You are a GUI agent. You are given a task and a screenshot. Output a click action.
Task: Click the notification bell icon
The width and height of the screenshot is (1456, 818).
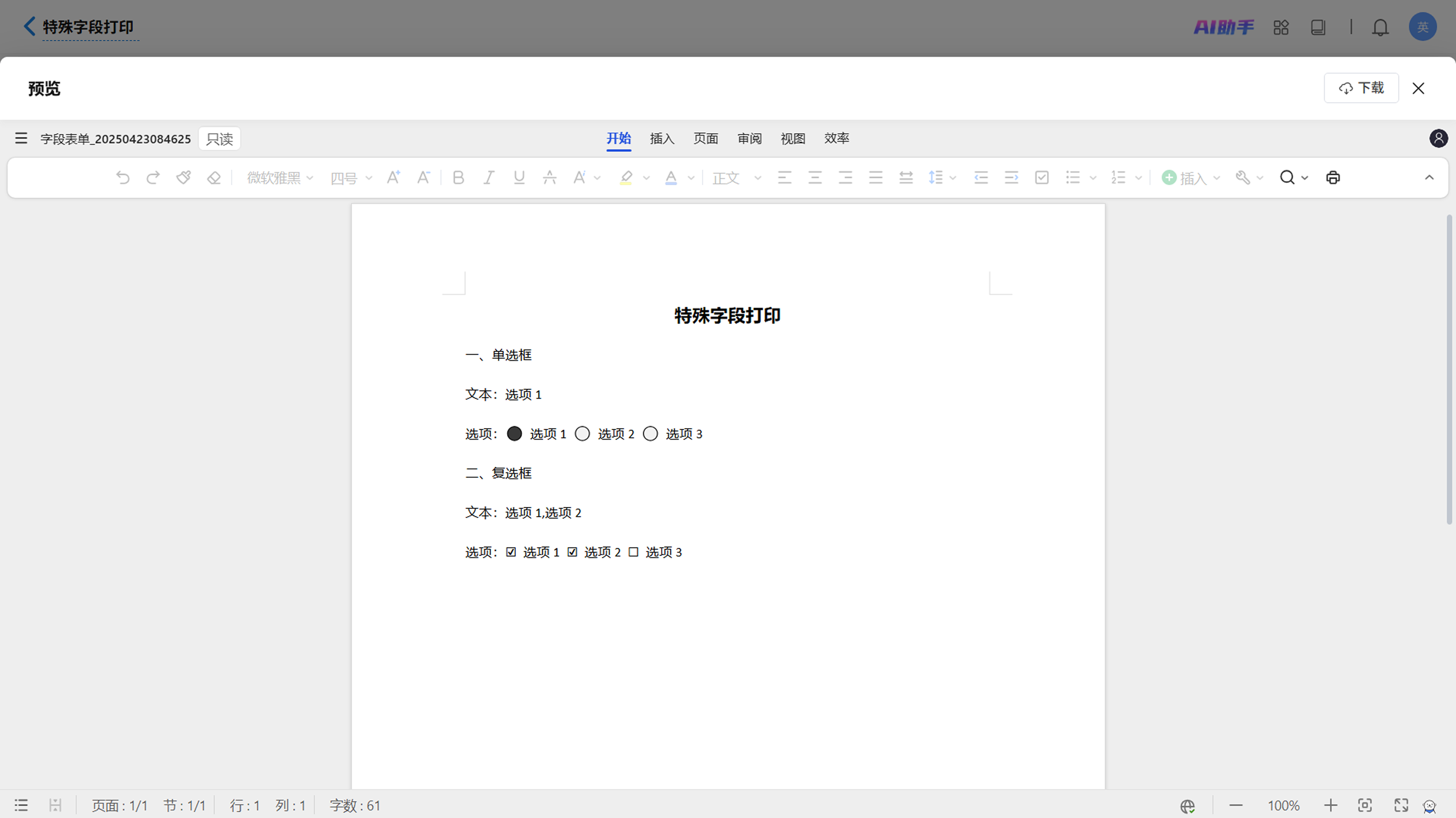(1380, 27)
